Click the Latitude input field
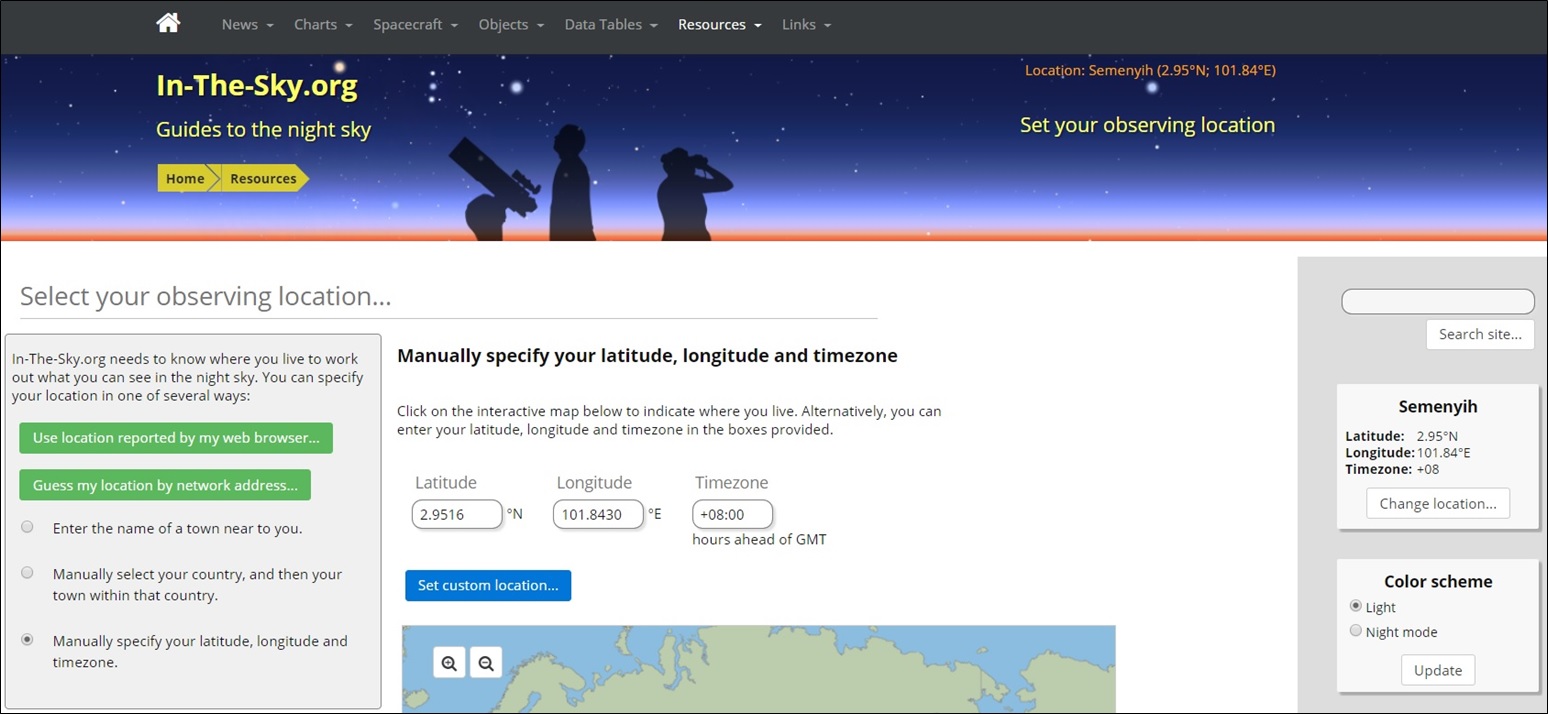 point(457,514)
